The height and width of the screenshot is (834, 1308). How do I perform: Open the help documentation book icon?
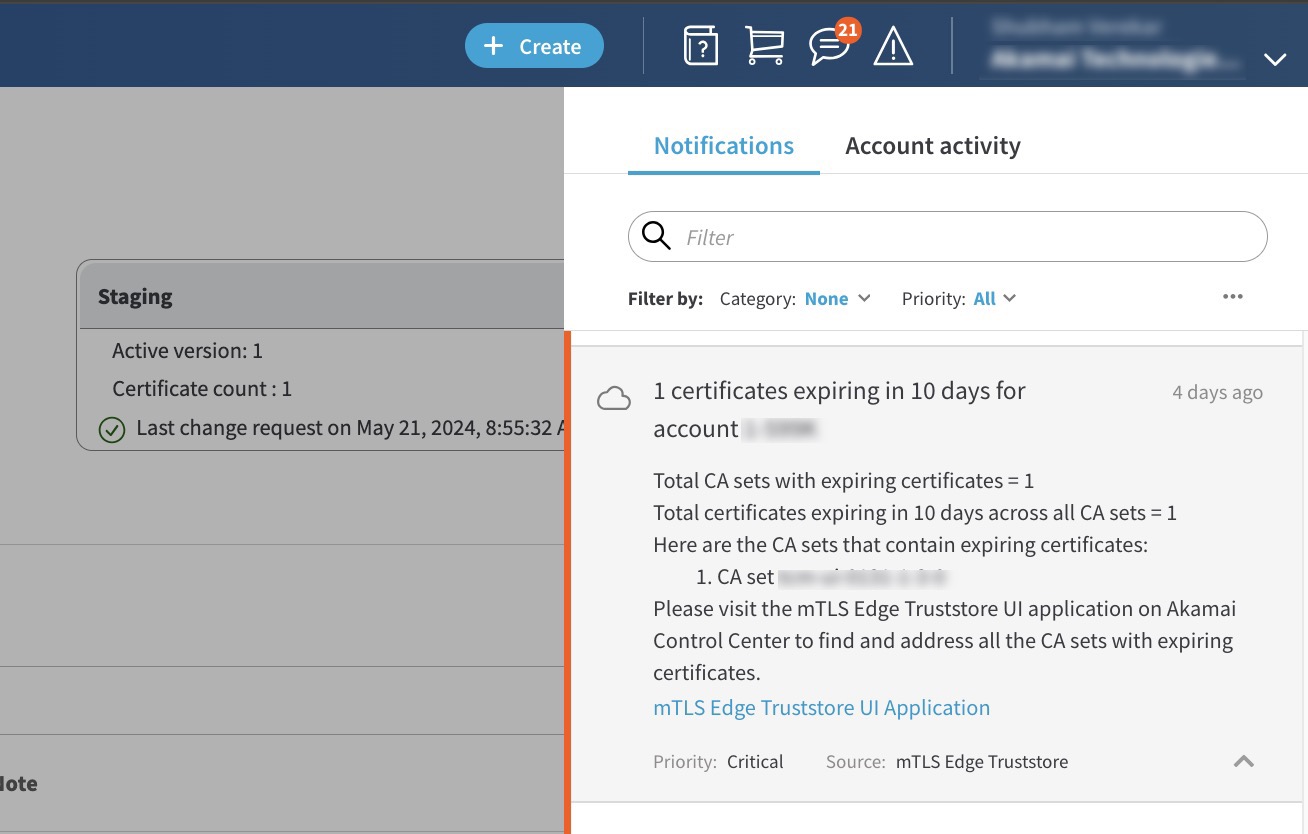700,46
